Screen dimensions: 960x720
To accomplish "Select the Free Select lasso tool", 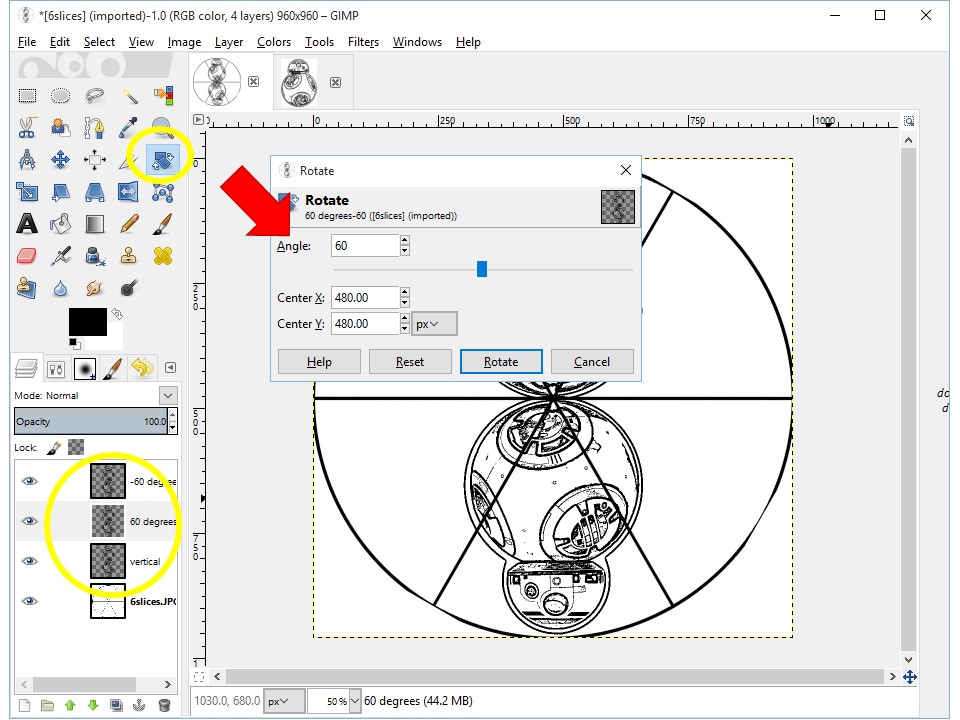I will pos(94,96).
